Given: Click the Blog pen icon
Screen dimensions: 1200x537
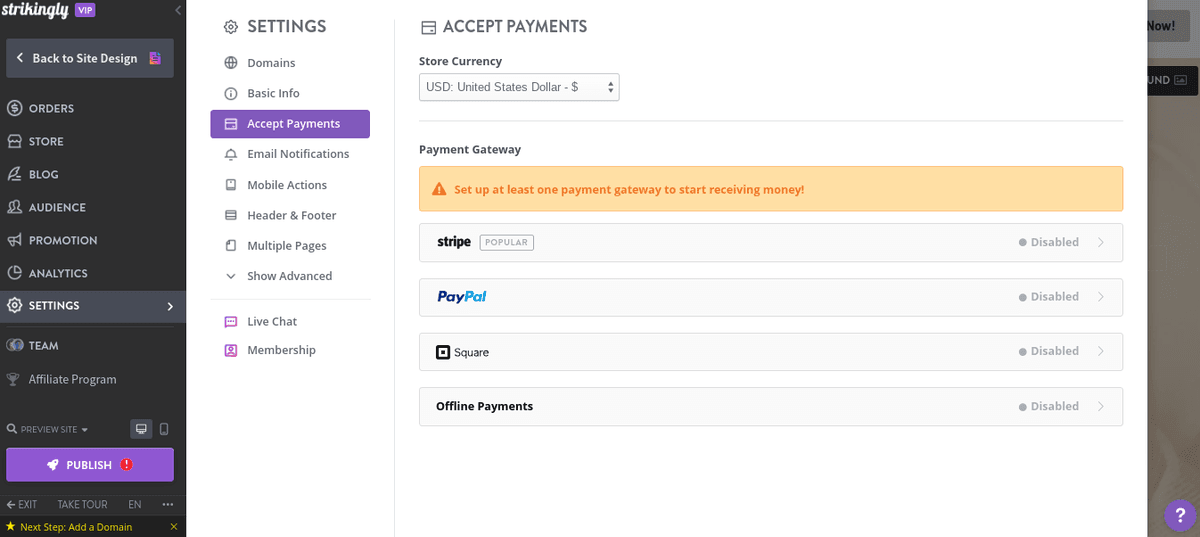Looking at the screenshot, I should (x=15, y=174).
